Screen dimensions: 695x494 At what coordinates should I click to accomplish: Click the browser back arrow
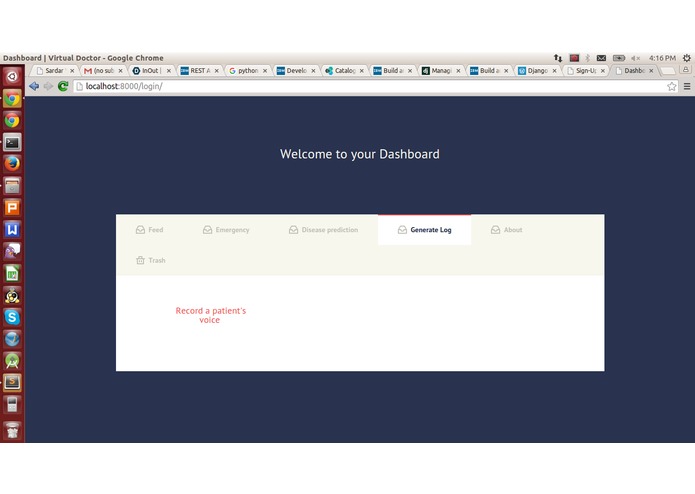click(34, 86)
